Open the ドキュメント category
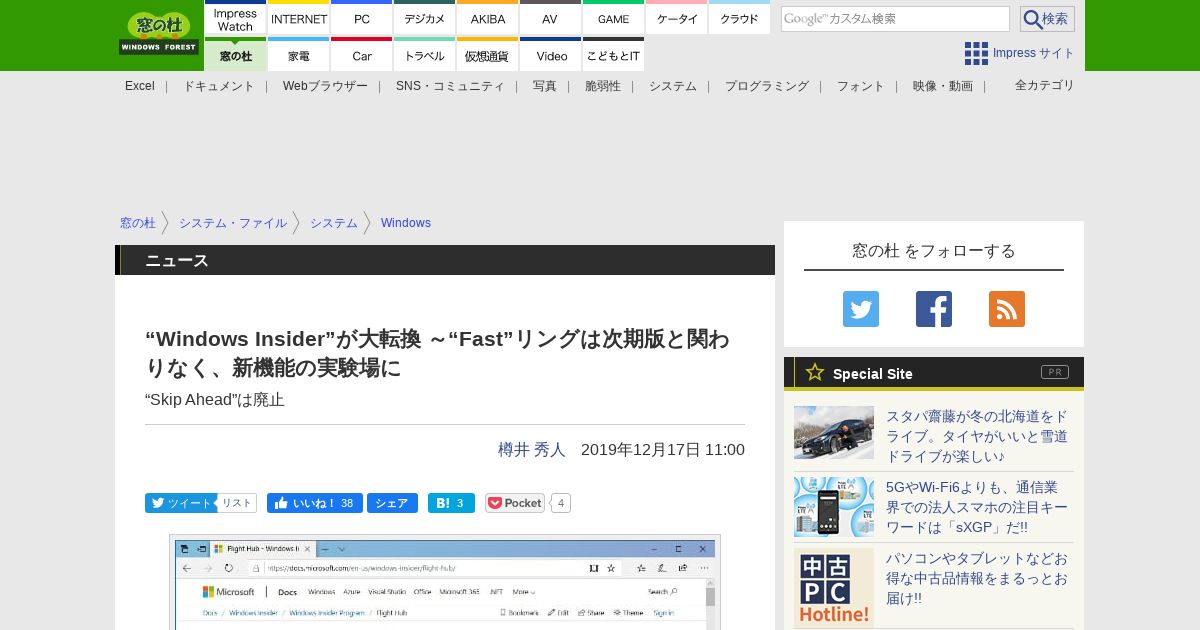Screen dimensions: 1200x630 219,86
